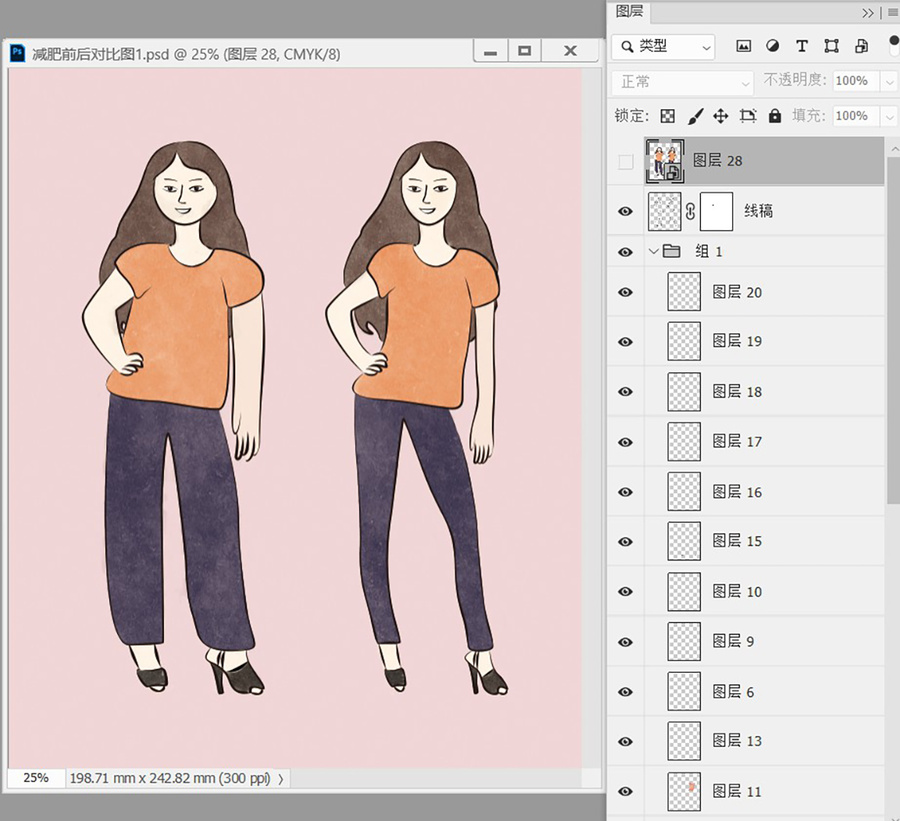
Task: Toggle visibility of 图层 19
Action: click(626, 342)
